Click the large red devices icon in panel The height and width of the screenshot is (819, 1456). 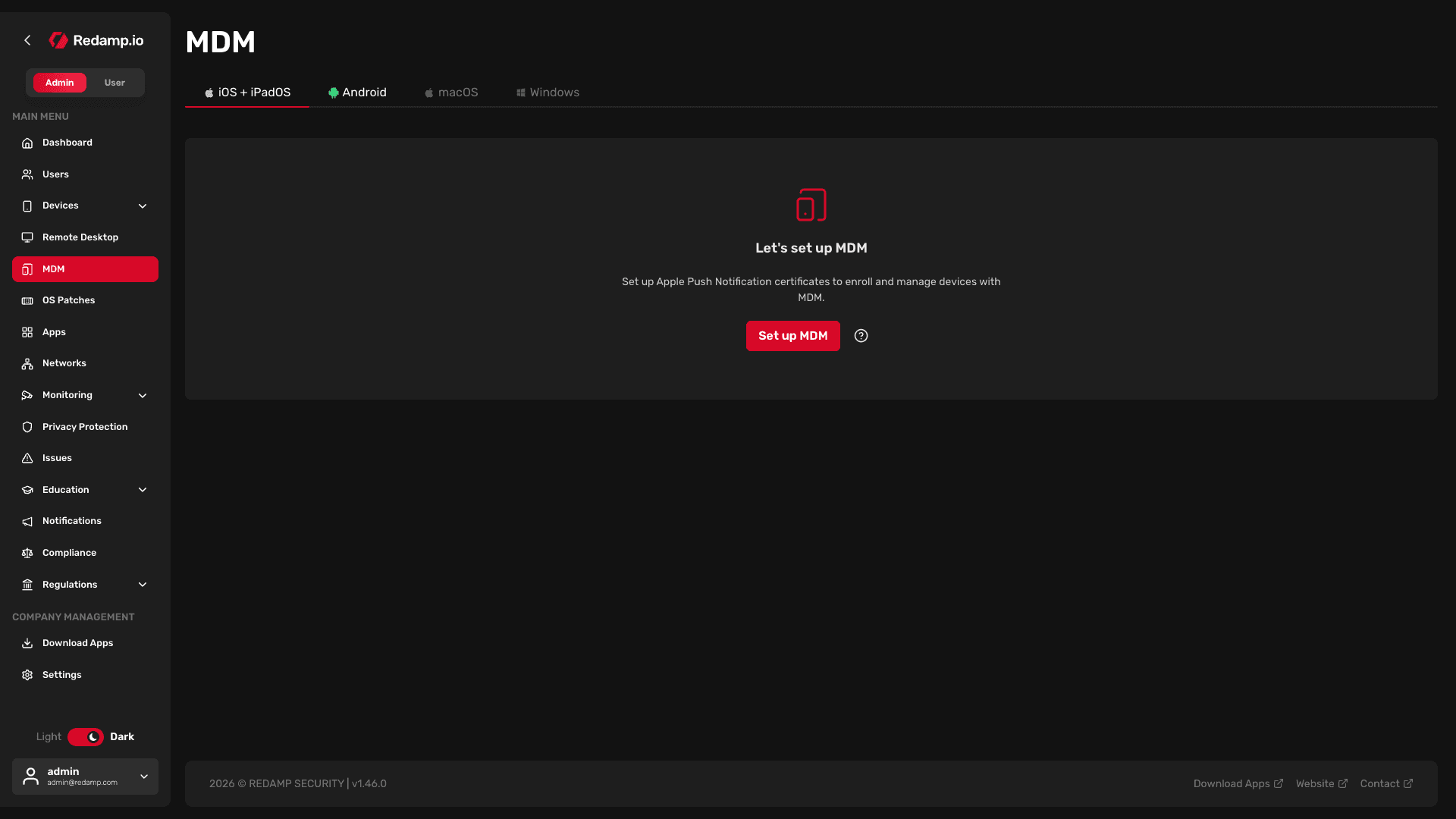coord(811,205)
